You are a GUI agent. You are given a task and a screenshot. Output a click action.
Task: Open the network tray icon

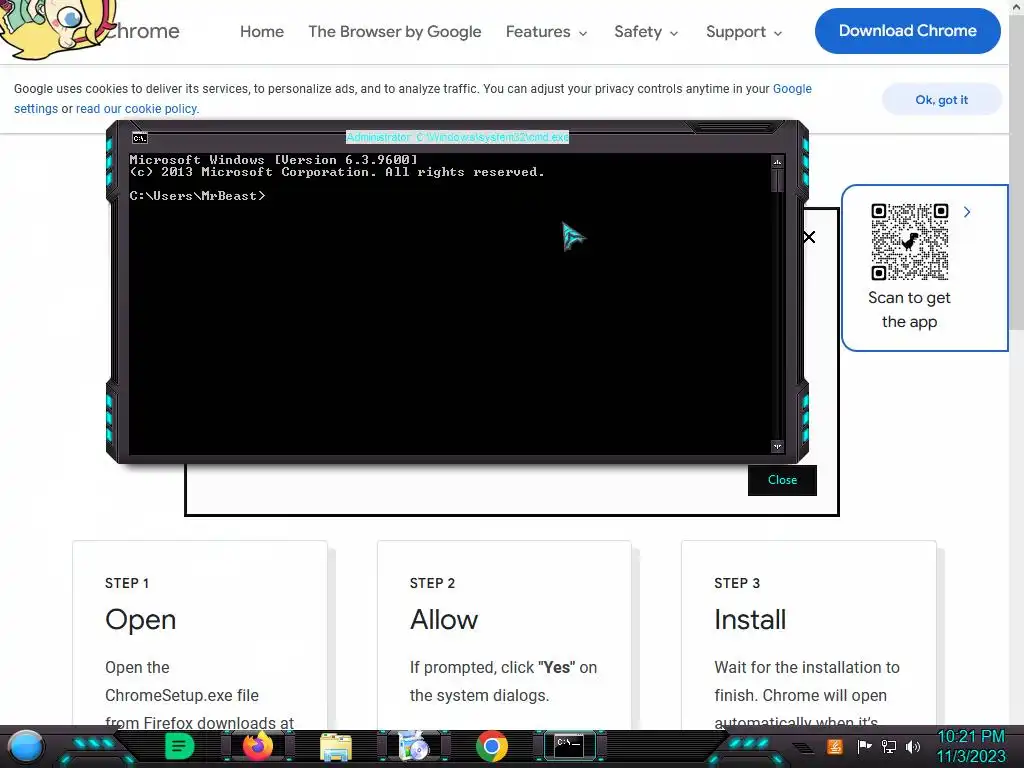point(888,746)
